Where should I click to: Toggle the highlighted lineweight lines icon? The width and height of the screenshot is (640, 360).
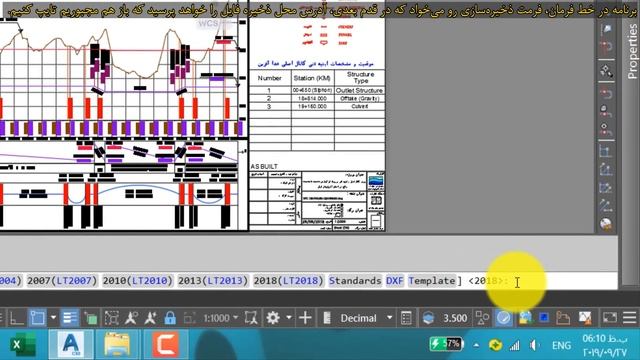click(x=70, y=318)
